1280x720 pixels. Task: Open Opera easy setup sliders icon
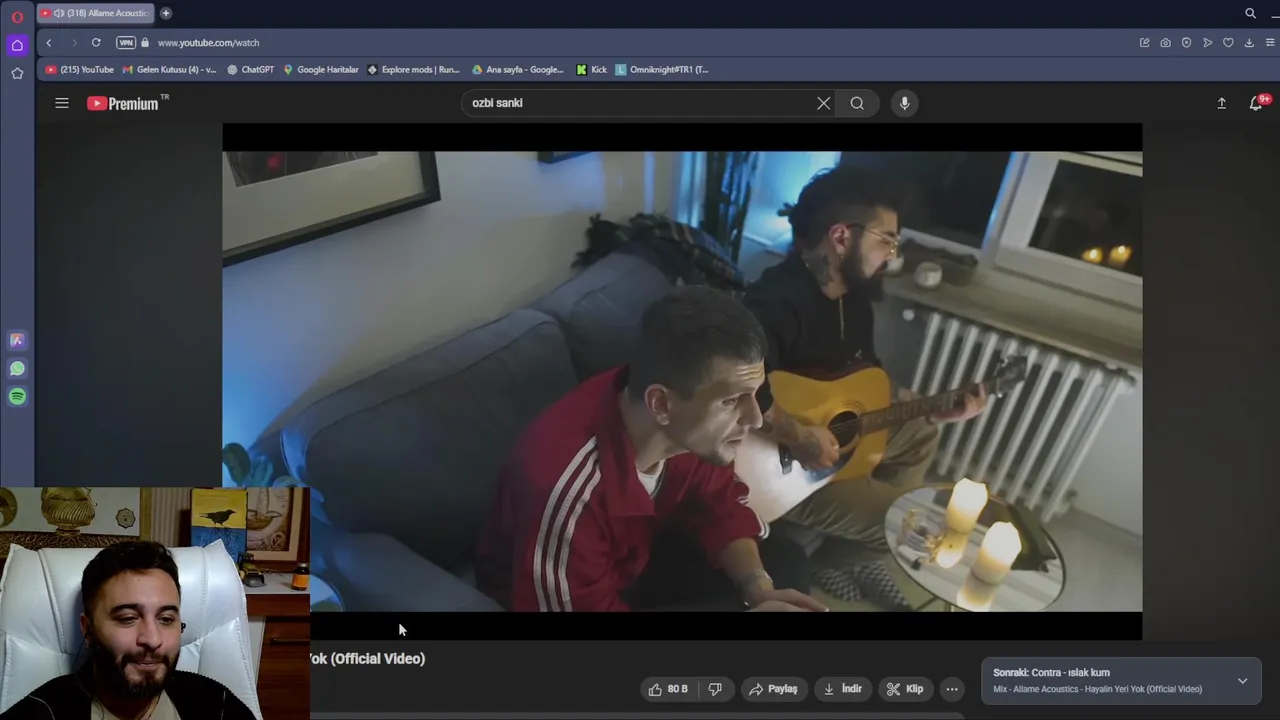tap(1271, 43)
